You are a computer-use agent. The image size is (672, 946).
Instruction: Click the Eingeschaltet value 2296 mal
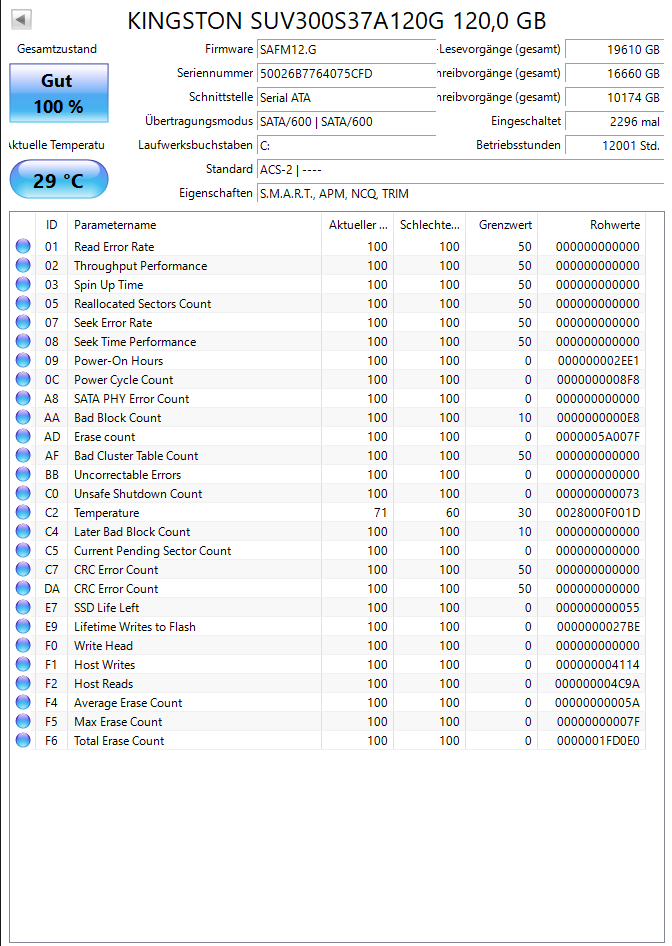(615, 122)
